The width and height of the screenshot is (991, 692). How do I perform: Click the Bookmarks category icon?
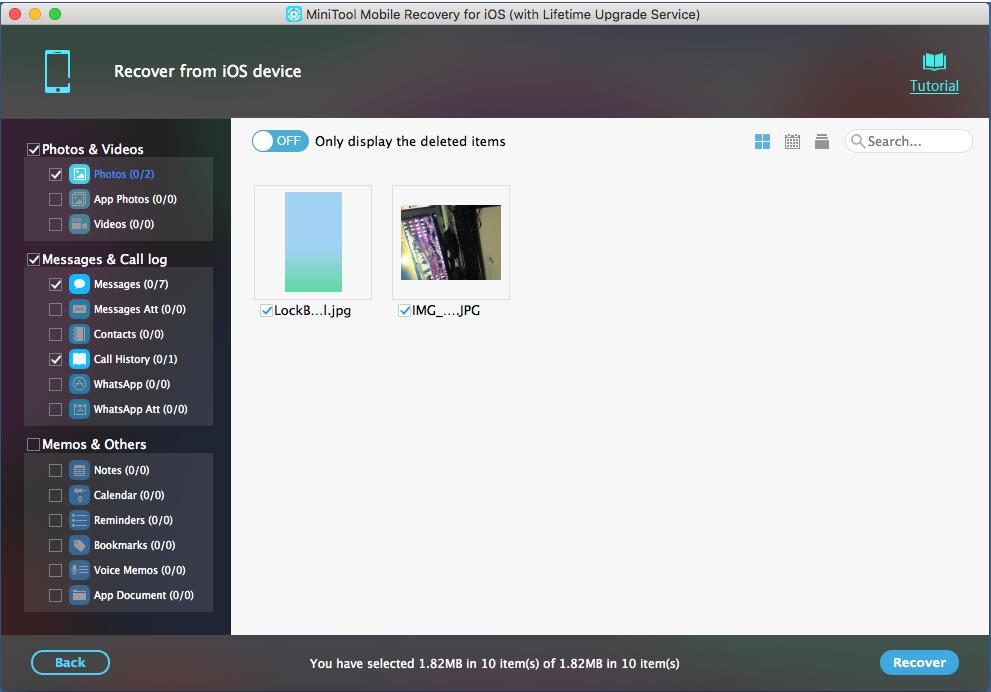79,545
